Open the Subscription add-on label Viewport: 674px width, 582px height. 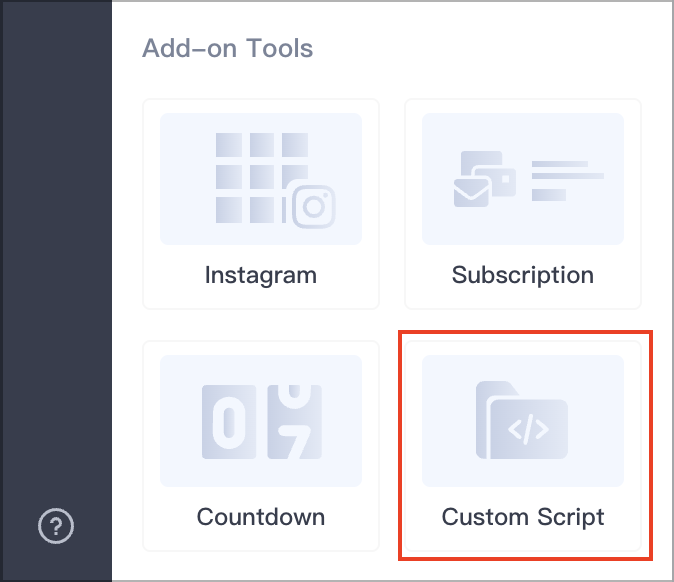[x=523, y=275]
